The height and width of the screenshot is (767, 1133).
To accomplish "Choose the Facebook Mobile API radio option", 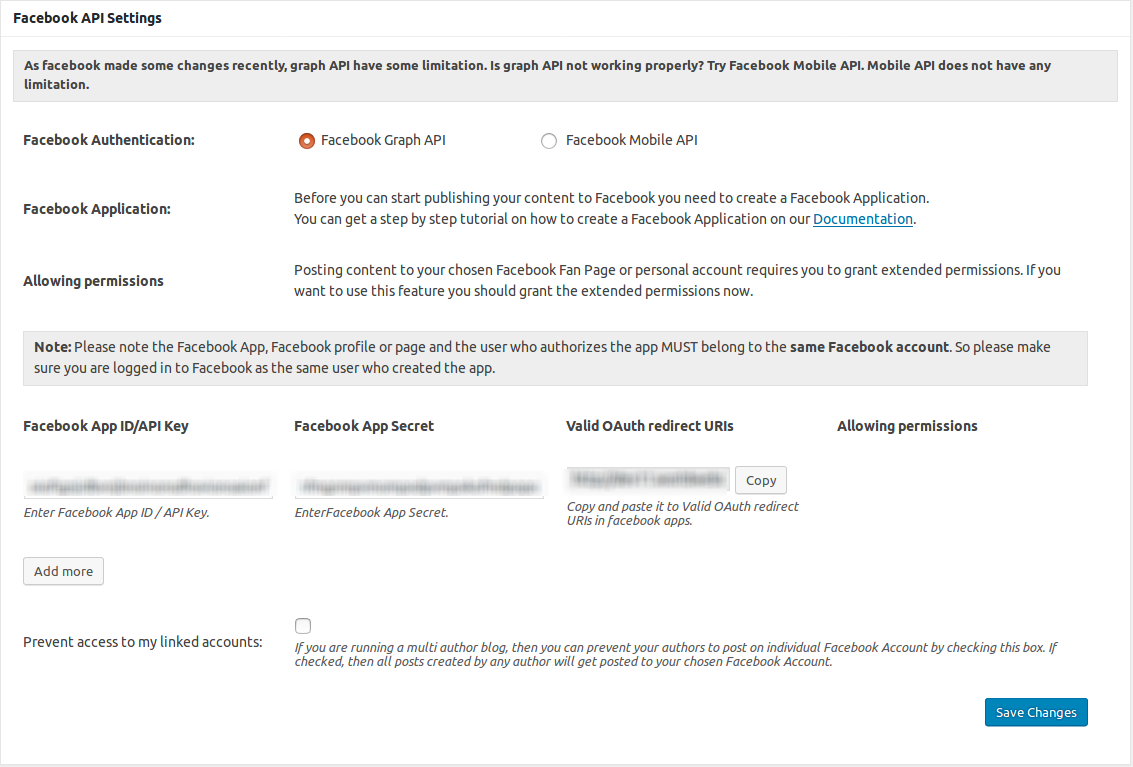I will tap(549, 141).
